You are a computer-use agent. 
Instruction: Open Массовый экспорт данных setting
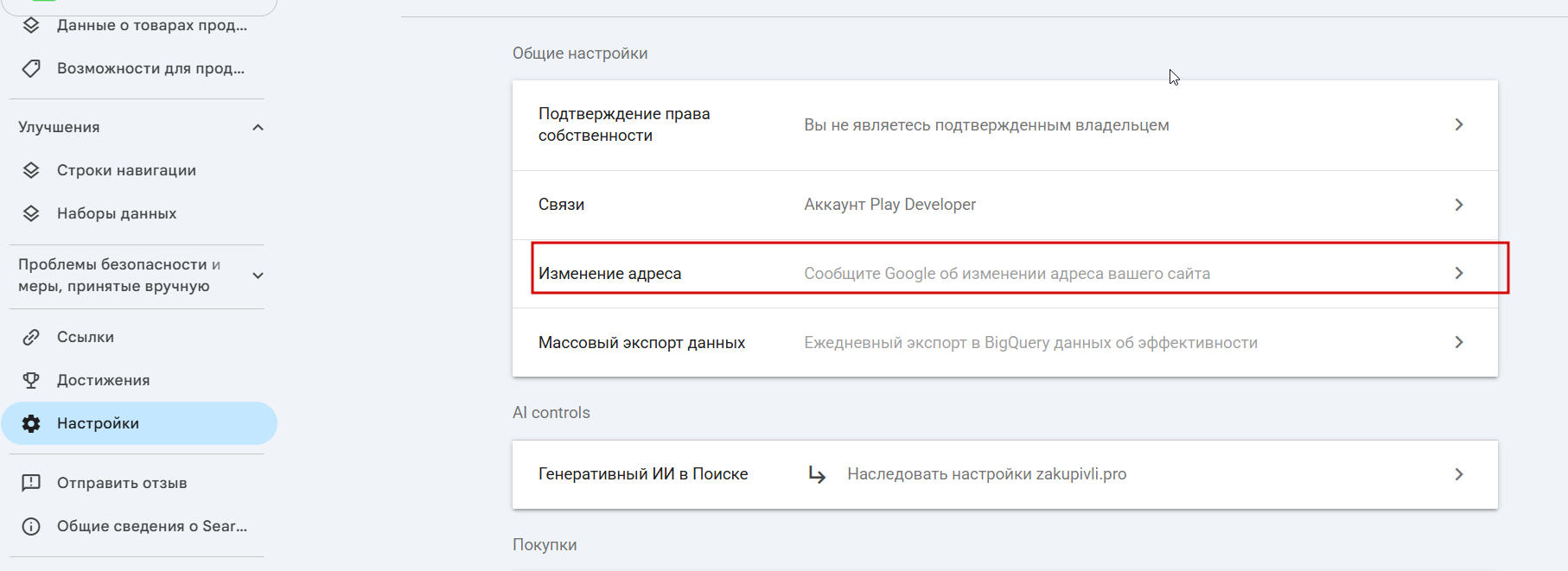click(x=1005, y=343)
